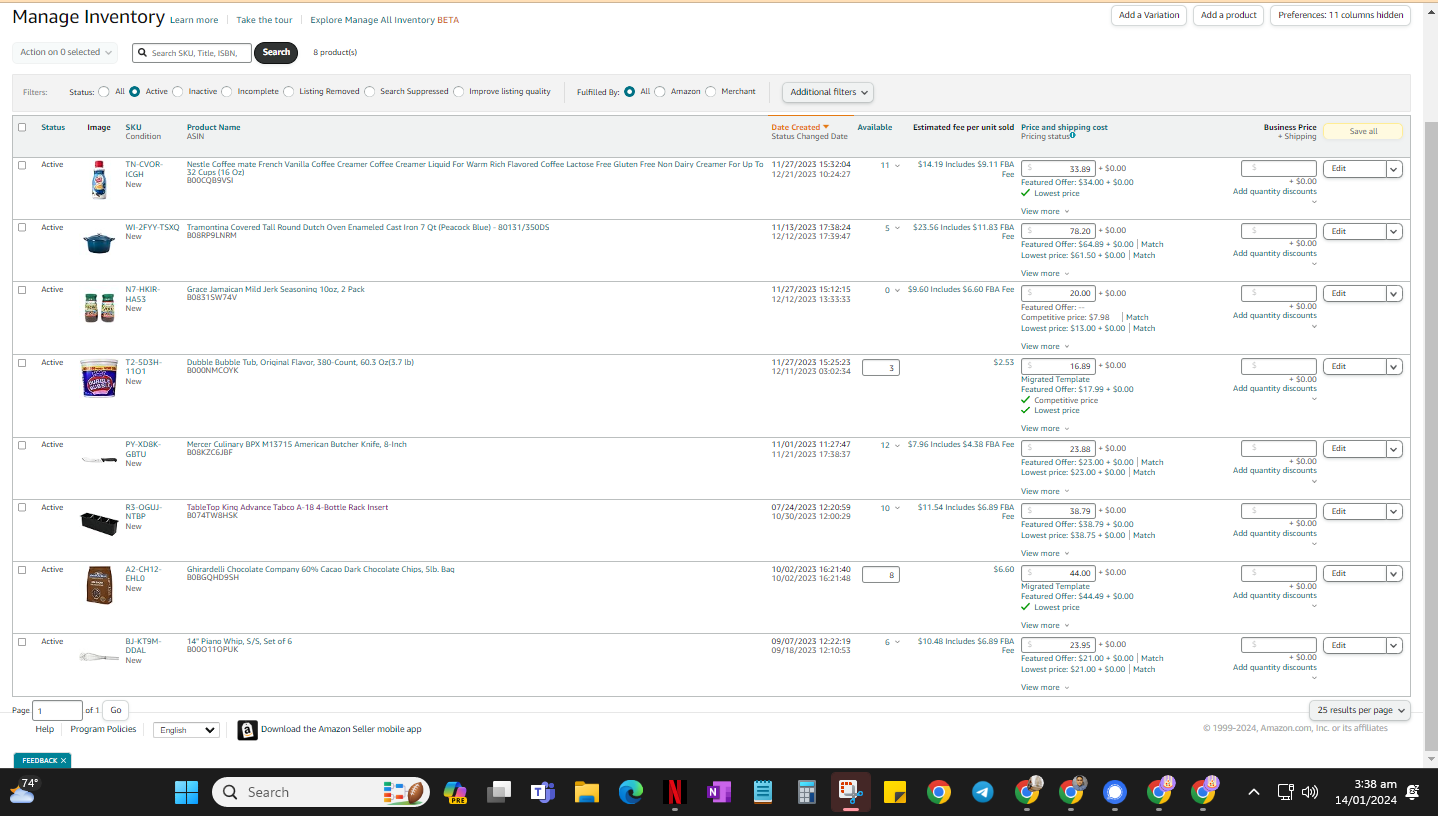Choose the Search Suppressed filter radio
This screenshot has height=816, width=1438.
370,92
